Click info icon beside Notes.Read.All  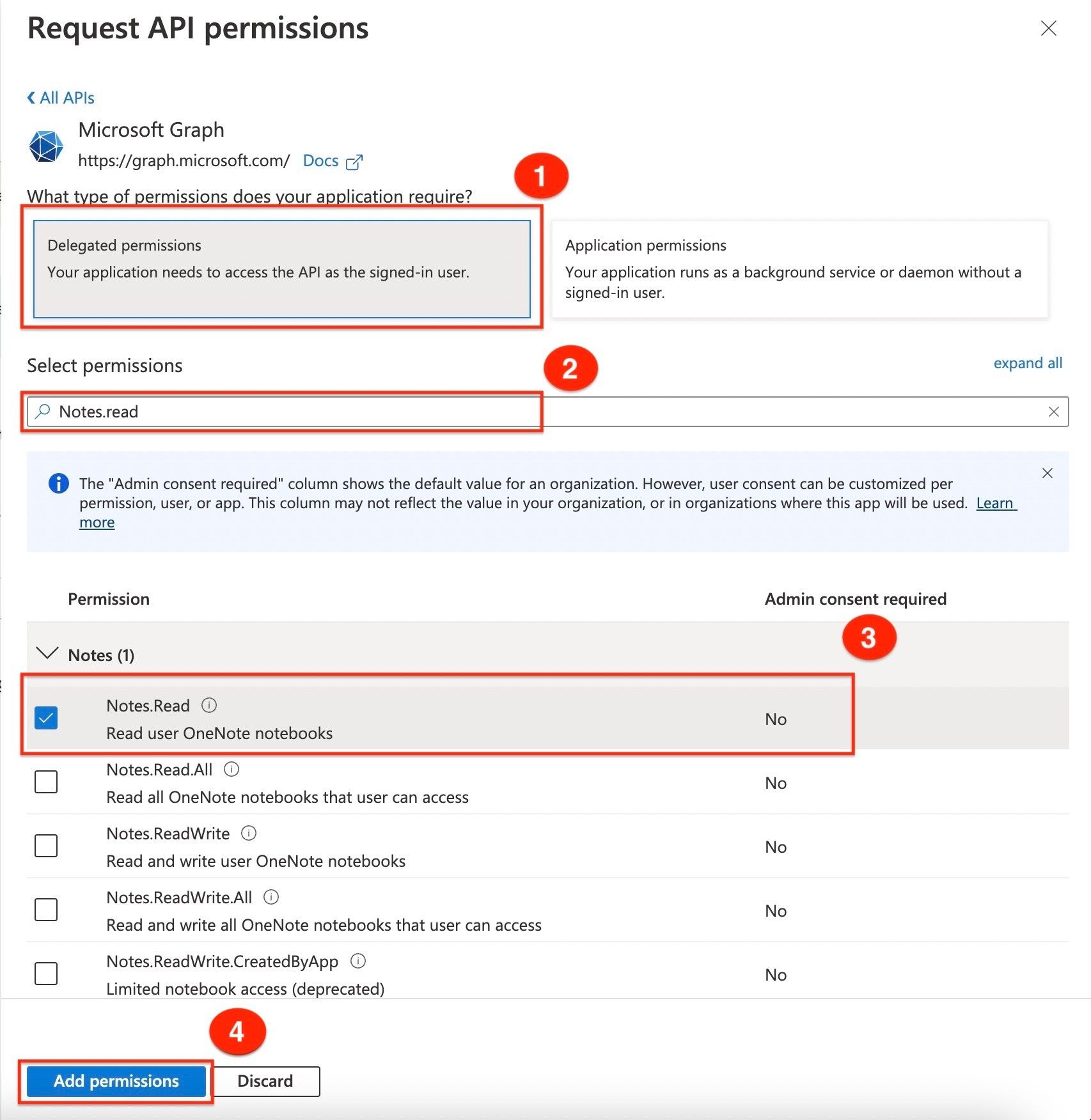(232, 769)
